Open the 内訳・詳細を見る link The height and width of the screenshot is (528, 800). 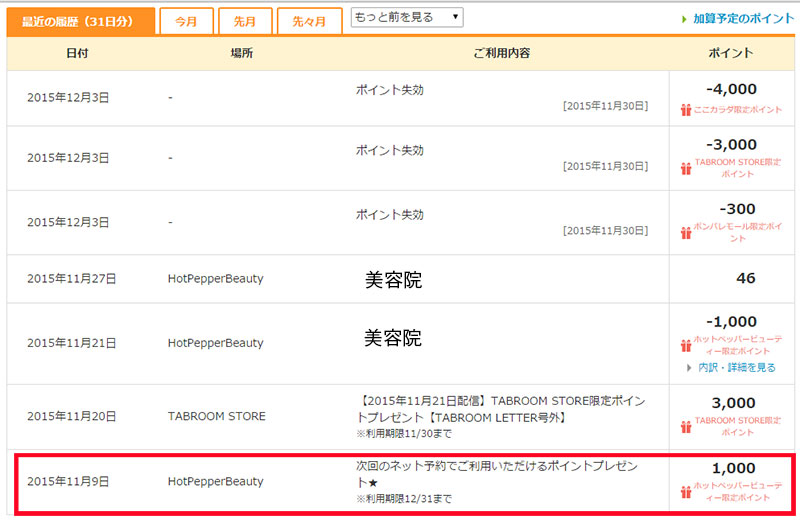737,367
